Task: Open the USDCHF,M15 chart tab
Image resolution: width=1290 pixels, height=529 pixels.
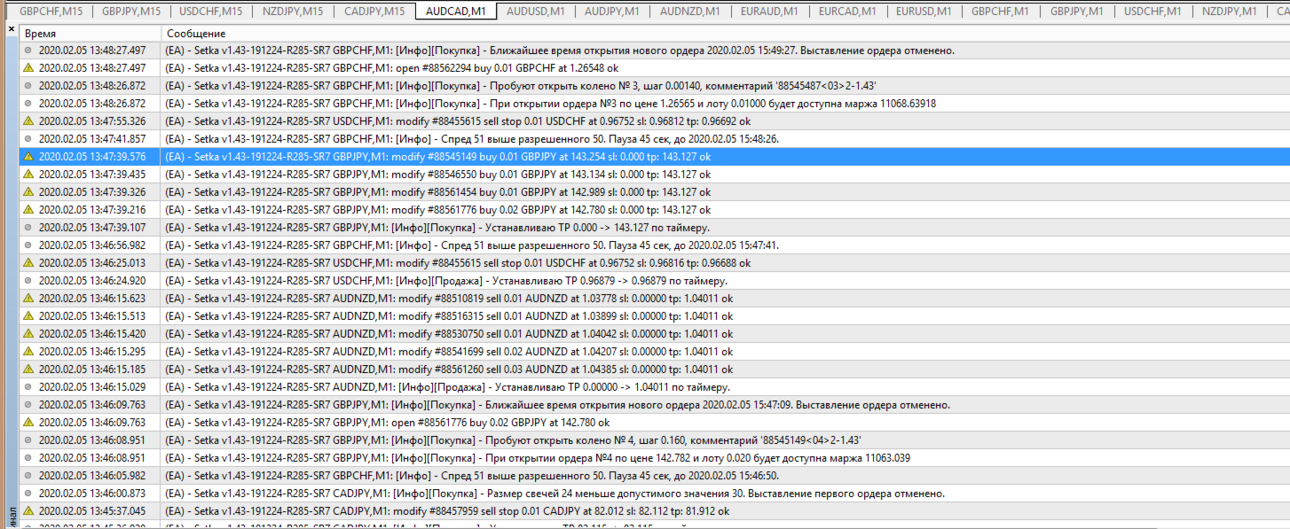Action: point(211,11)
